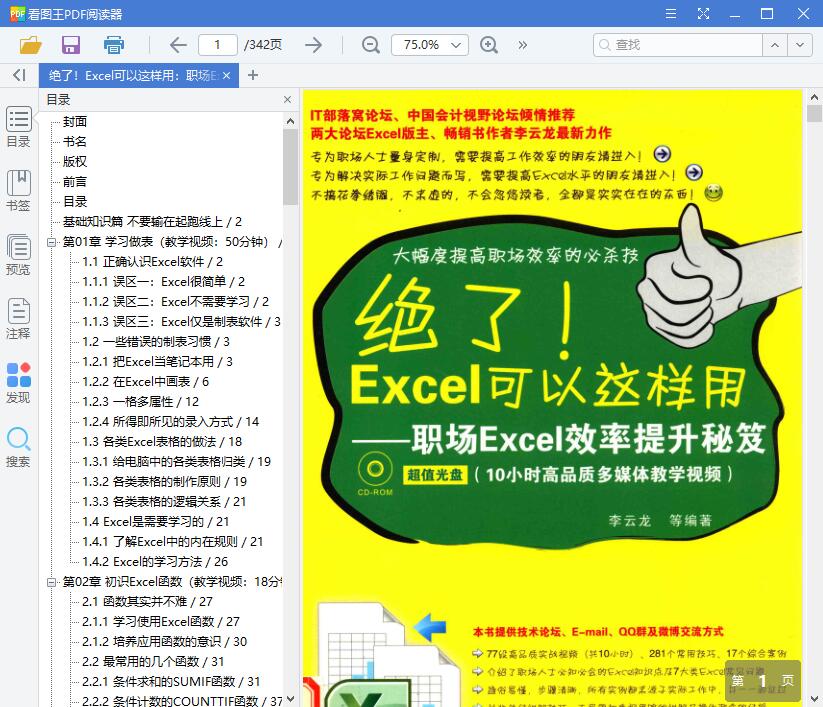Add a new tab with plus

(252, 75)
